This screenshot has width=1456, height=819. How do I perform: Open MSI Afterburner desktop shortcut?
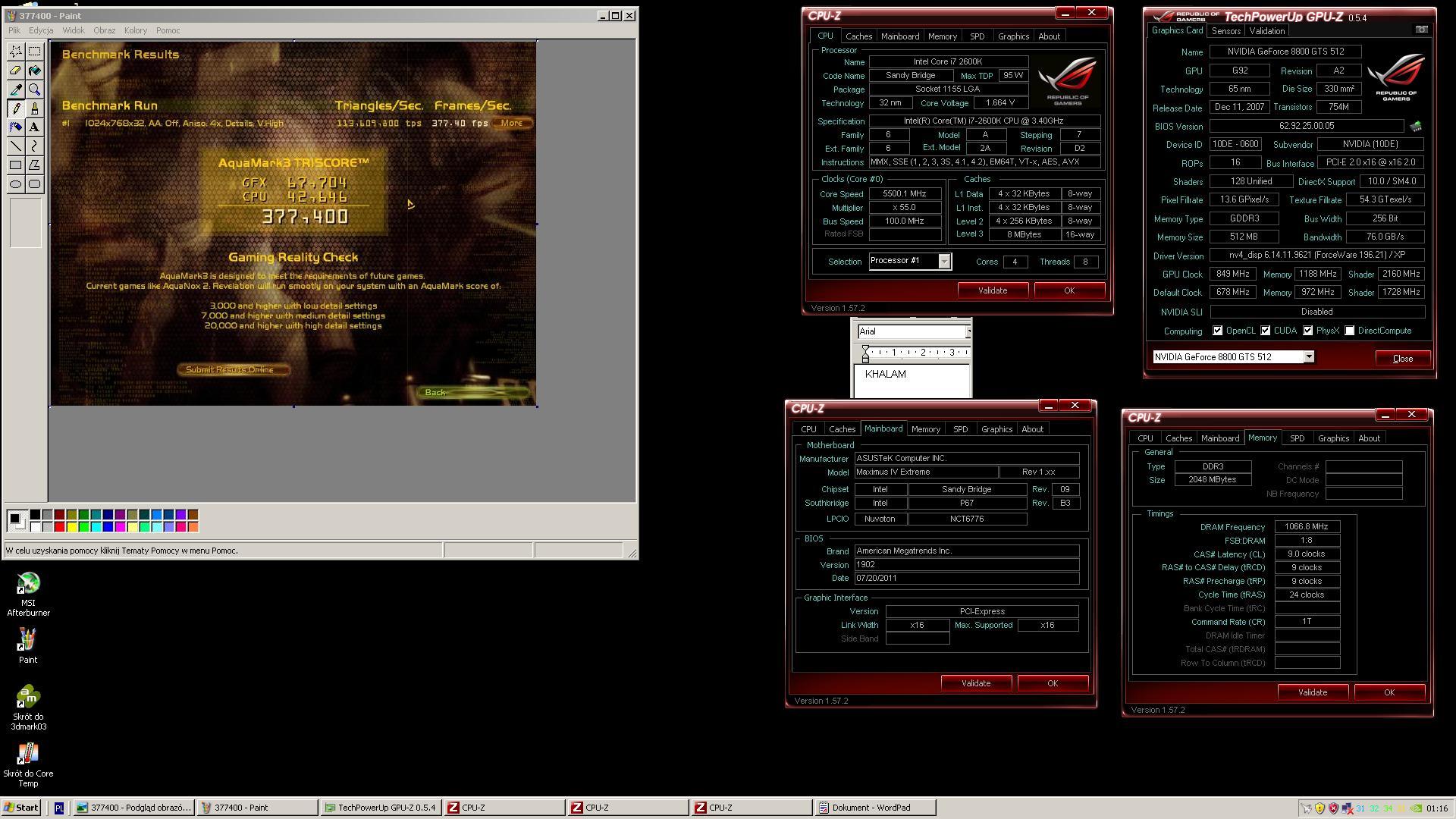click(x=28, y=595)
